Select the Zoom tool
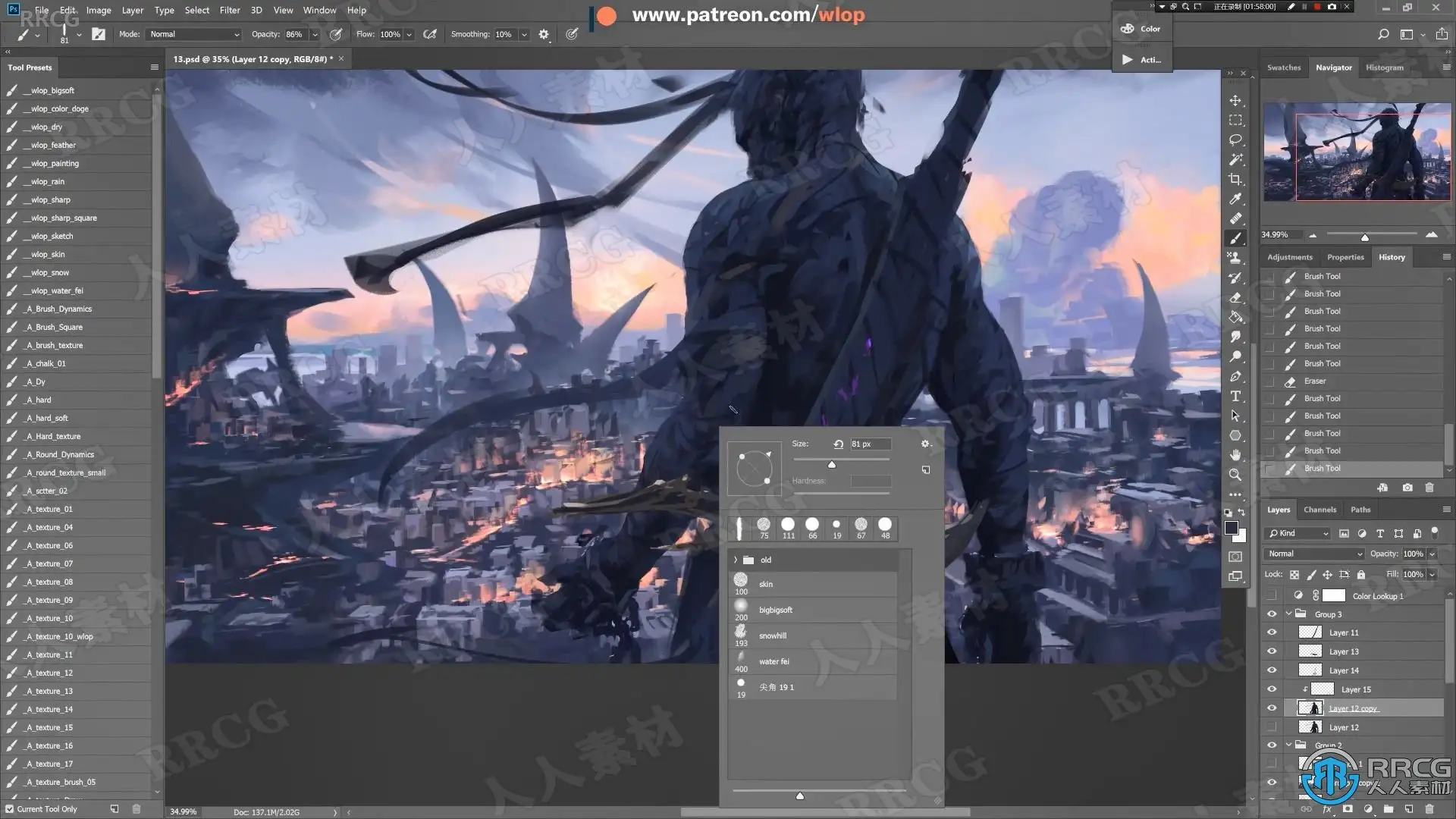This screenshot has height=819, width=1456. (1235, 475)
